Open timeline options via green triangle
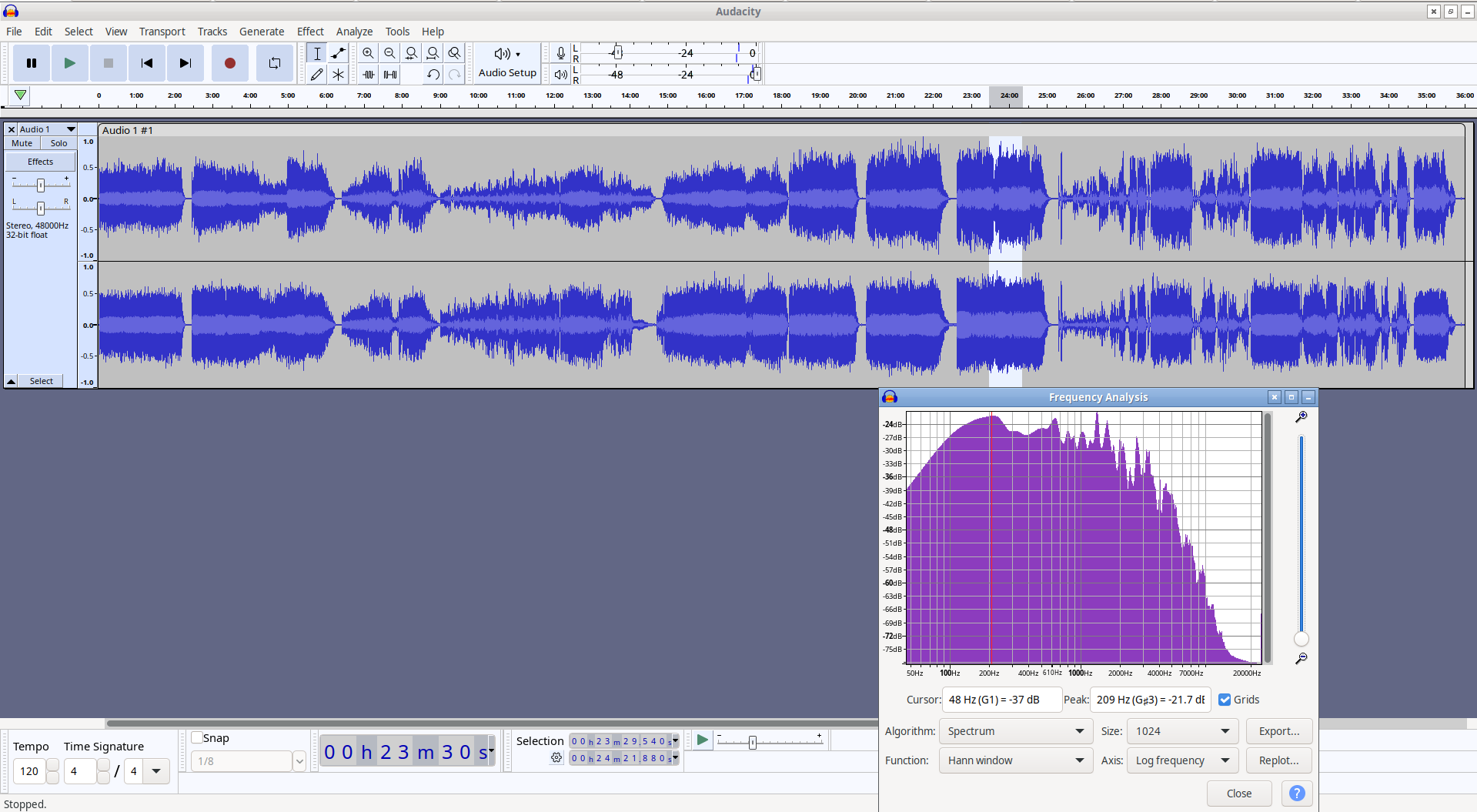The height and width of the screenshot is (812, 1477). 21,95
